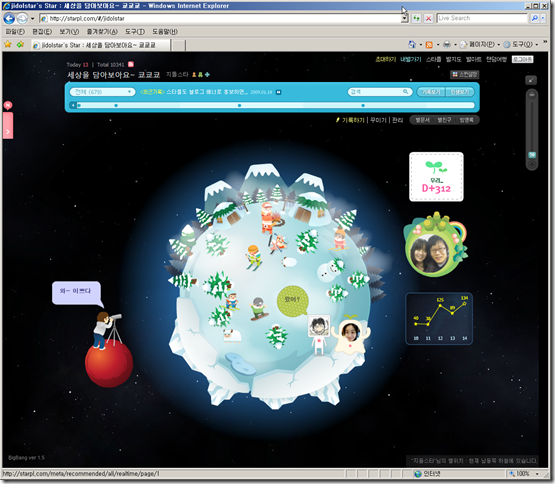Click into the Live Search box
Image resolution: width=555 pixels, height=484 pixels.
[x=482, y=18]
